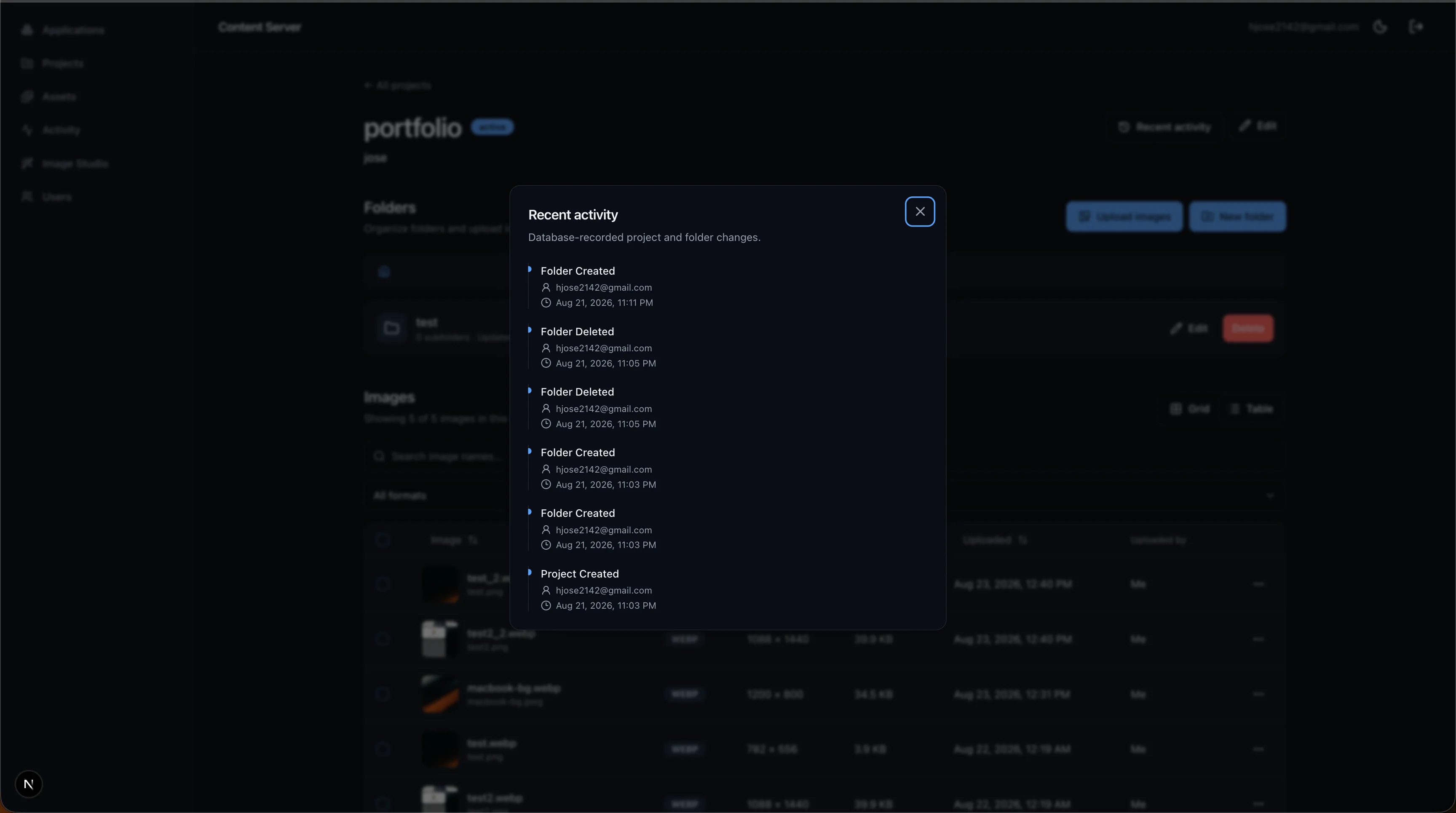Expand the All formats dropdown

pyautogui.click(x=825, y=495)
